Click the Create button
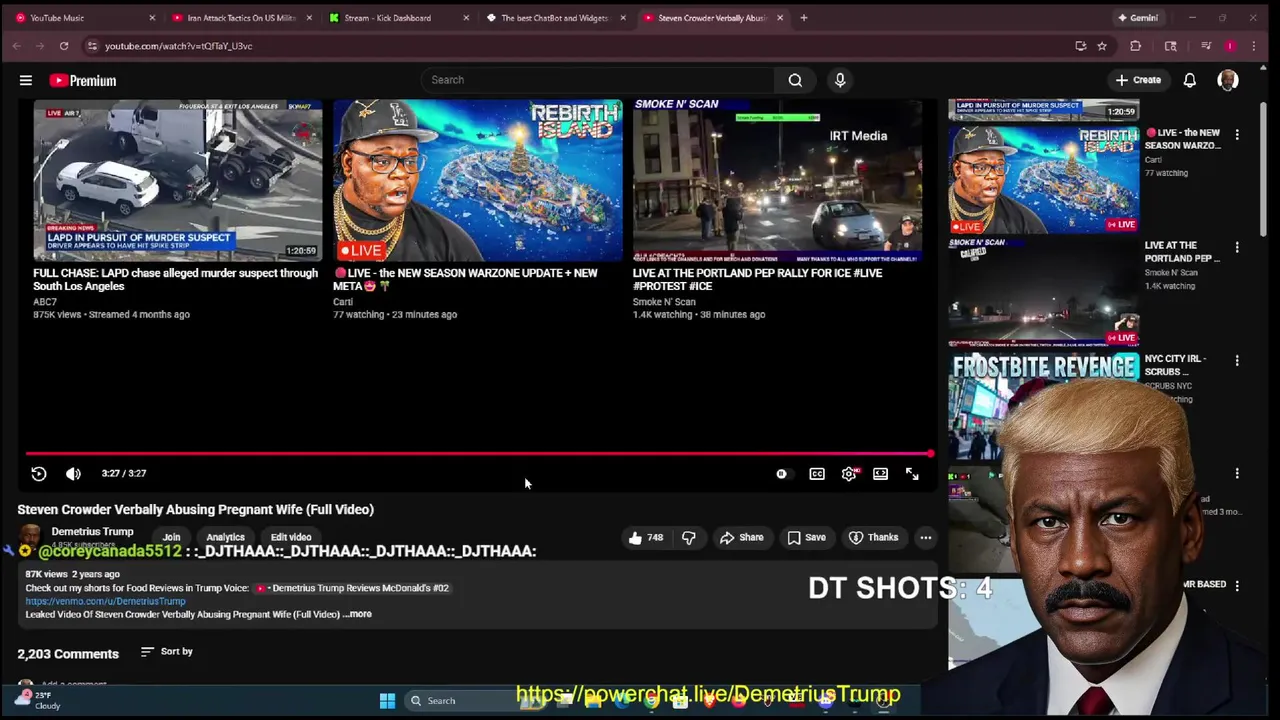 click(x=1138, y=80)
